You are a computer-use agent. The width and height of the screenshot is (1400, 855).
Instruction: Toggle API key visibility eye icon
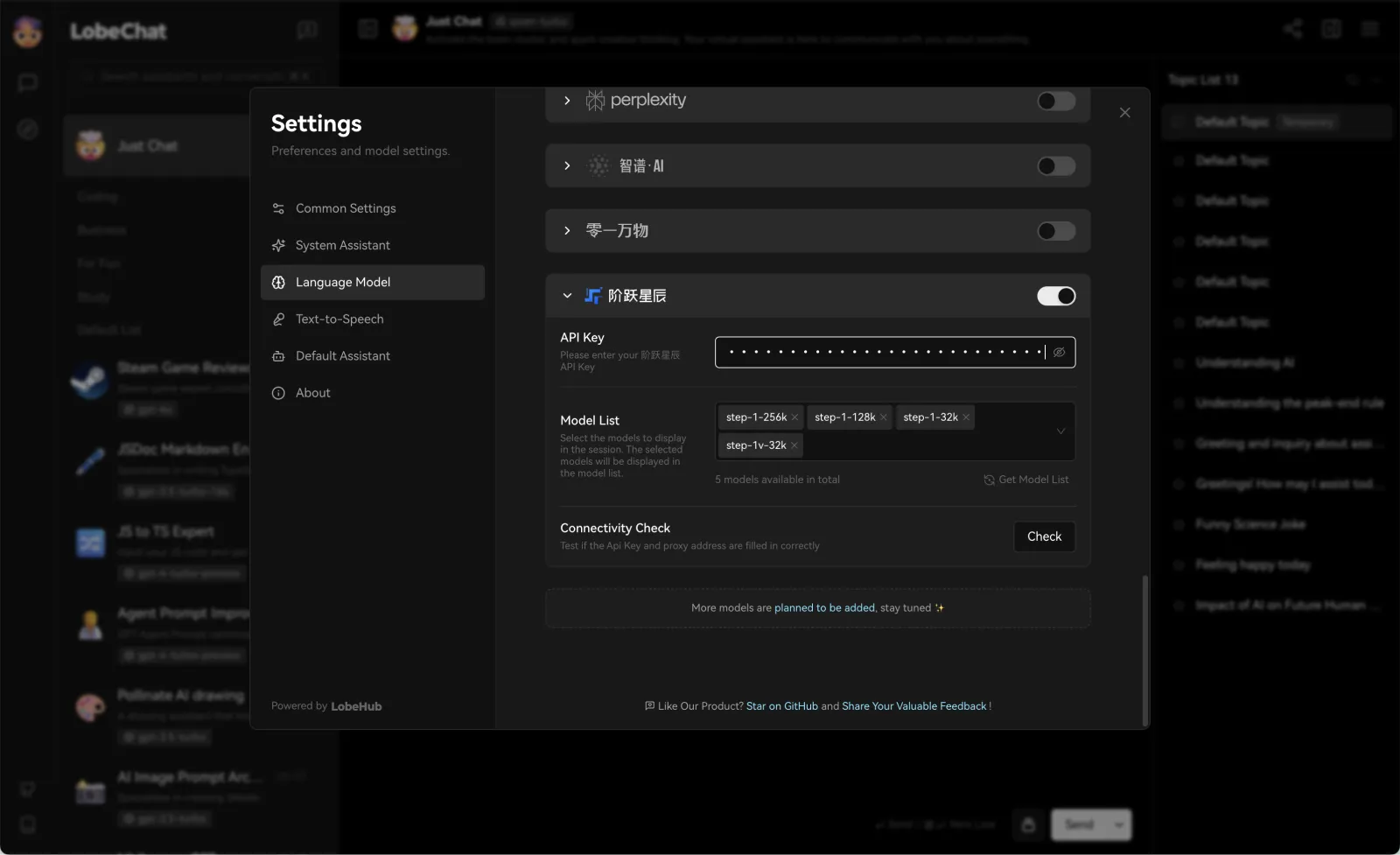pyautogui.click(x=1059, y=353)
